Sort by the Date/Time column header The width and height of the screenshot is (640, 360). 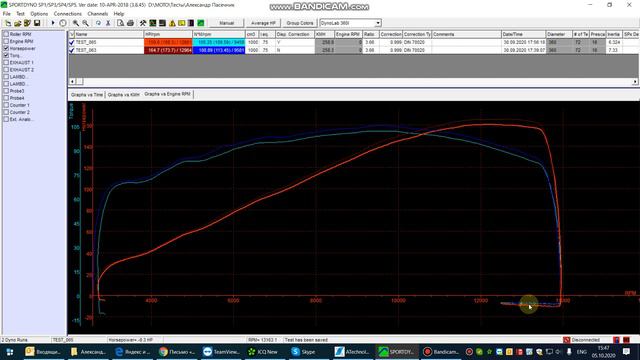coord(523,34)
